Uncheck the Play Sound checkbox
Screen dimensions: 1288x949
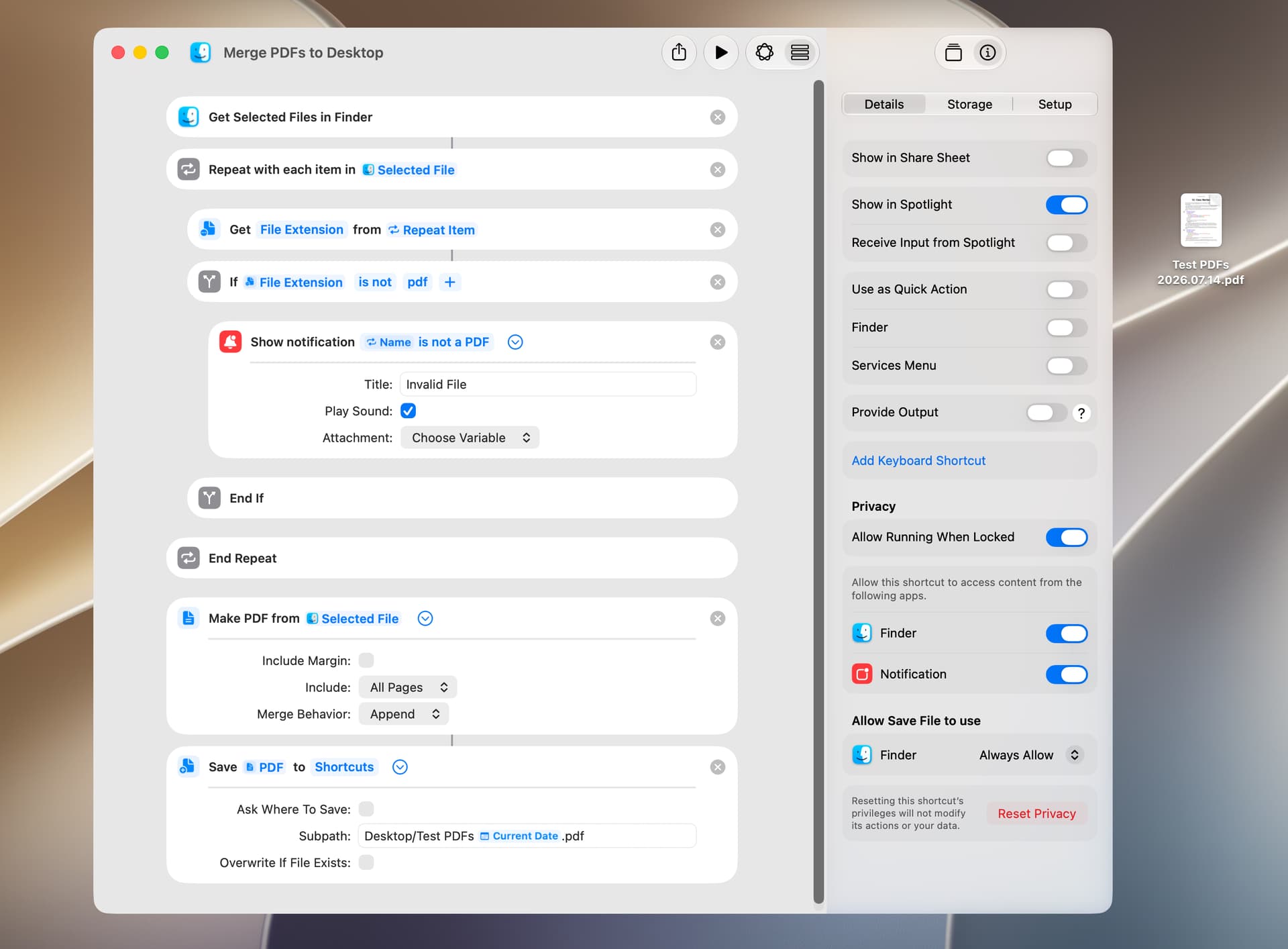pyautogui.click(x=408, y=411)
